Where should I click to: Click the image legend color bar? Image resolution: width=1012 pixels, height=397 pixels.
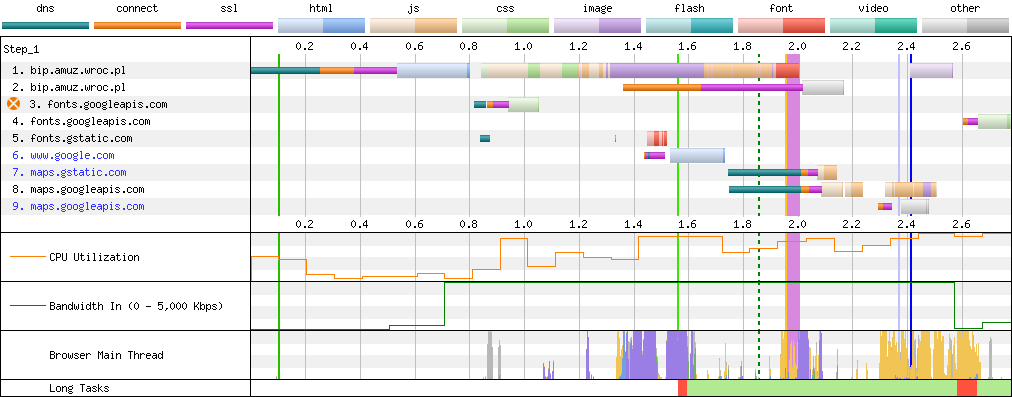pyautogui.click(x=598, y=25)
